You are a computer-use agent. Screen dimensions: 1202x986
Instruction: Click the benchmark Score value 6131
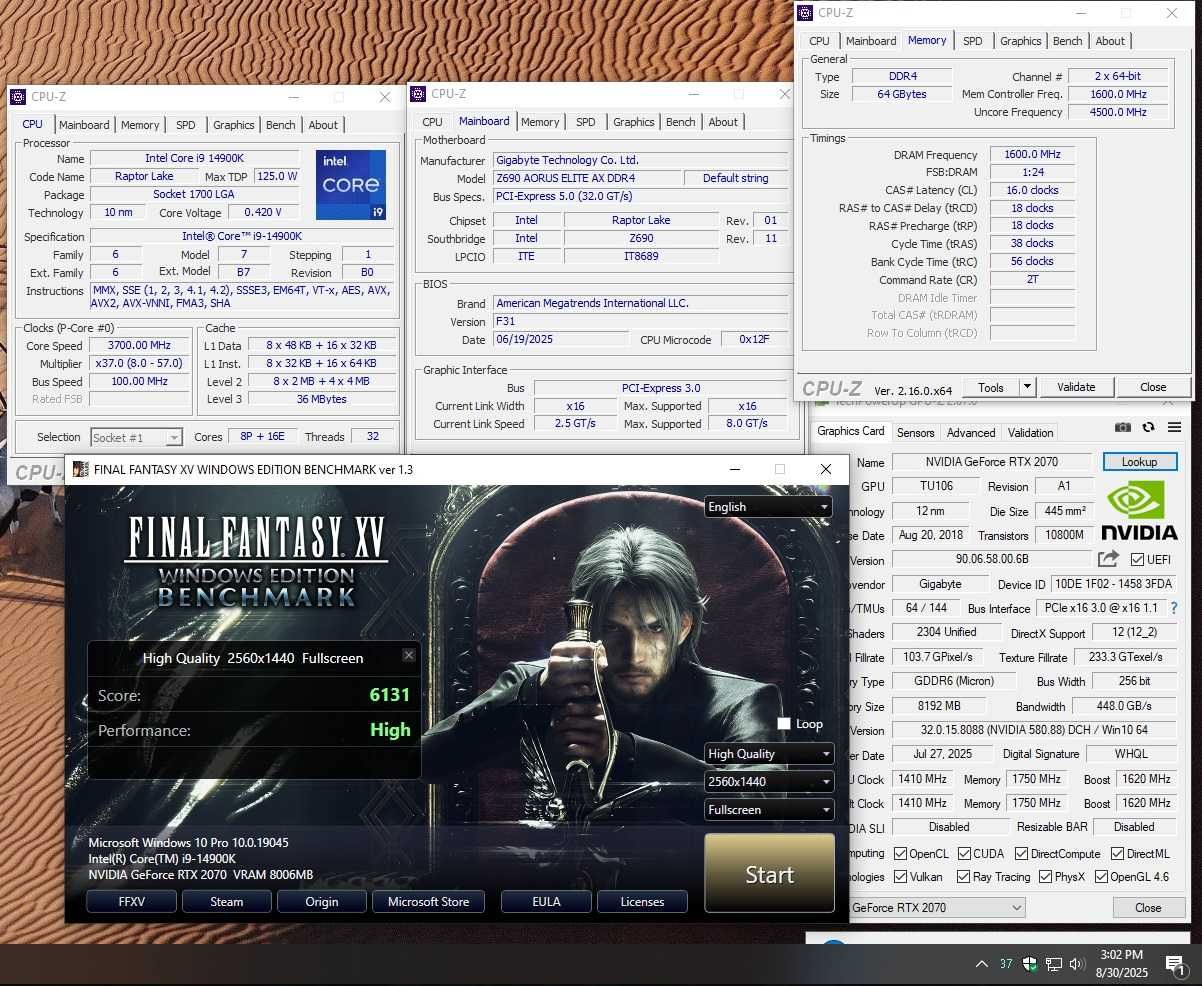[390, 694]
